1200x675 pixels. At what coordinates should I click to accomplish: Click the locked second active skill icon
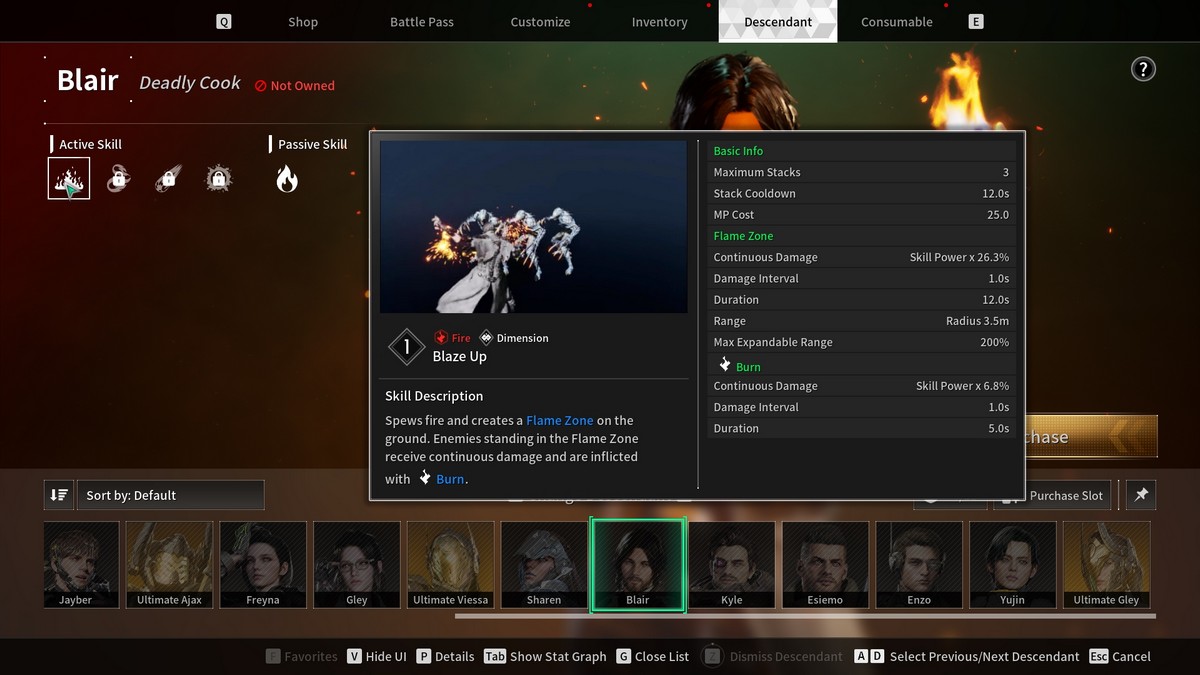118,177
